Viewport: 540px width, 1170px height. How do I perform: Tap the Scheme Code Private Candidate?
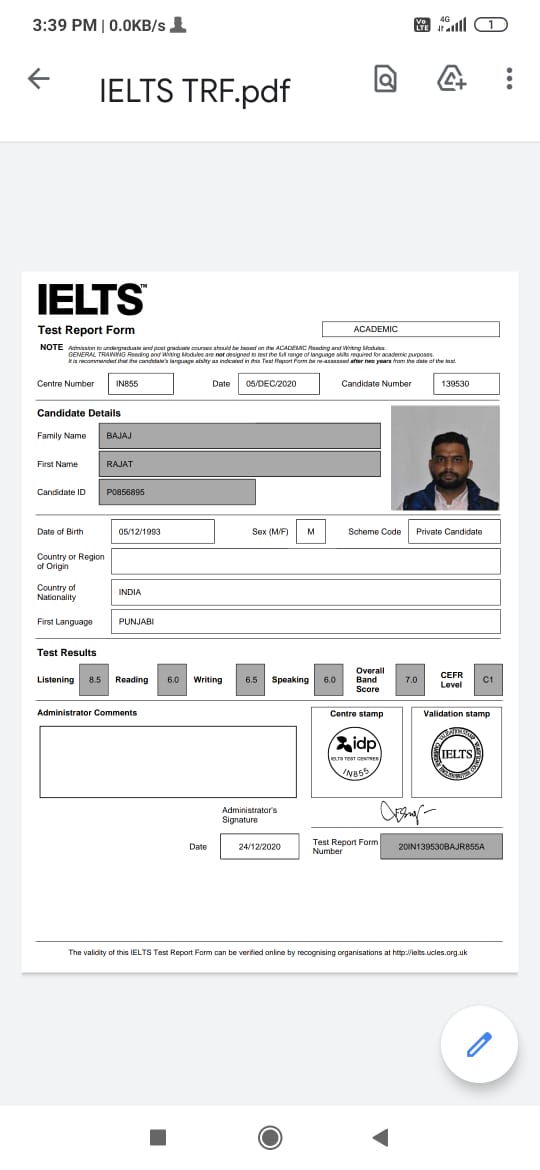(x=454, y=532)
